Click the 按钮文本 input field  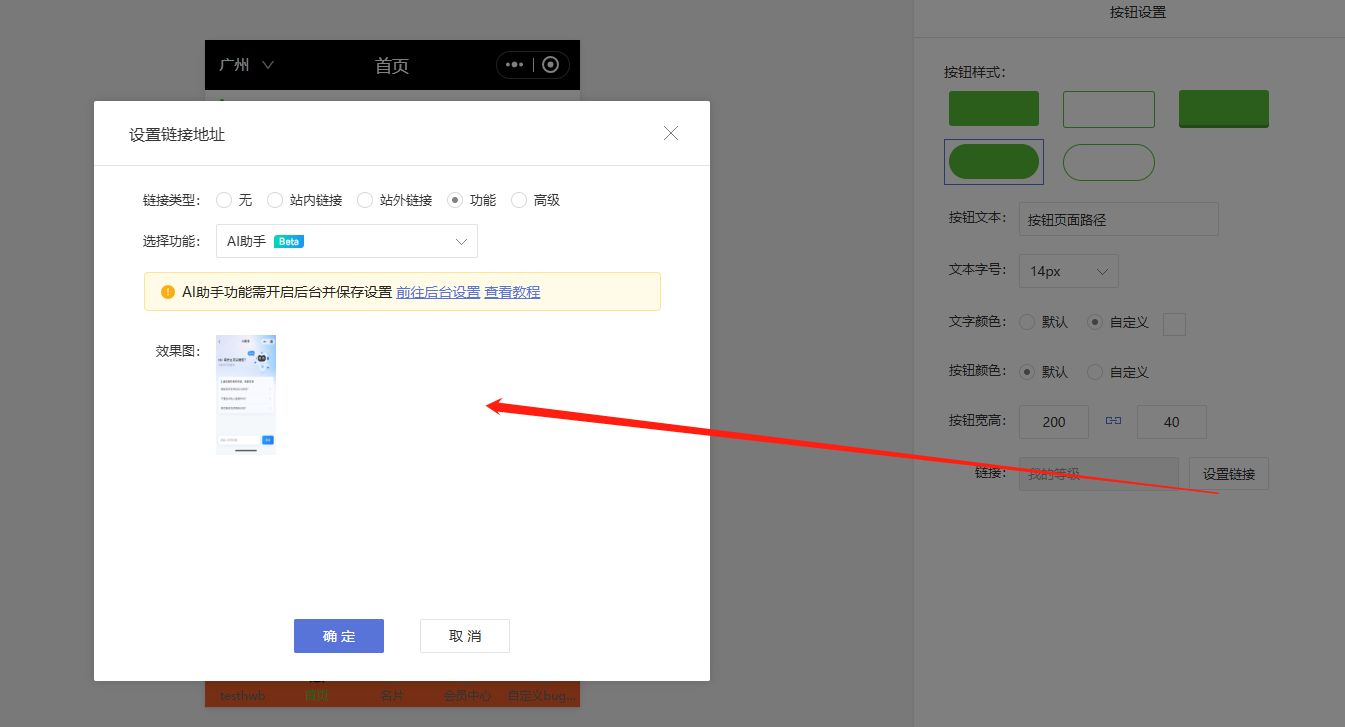click(x=1119, y=219)
